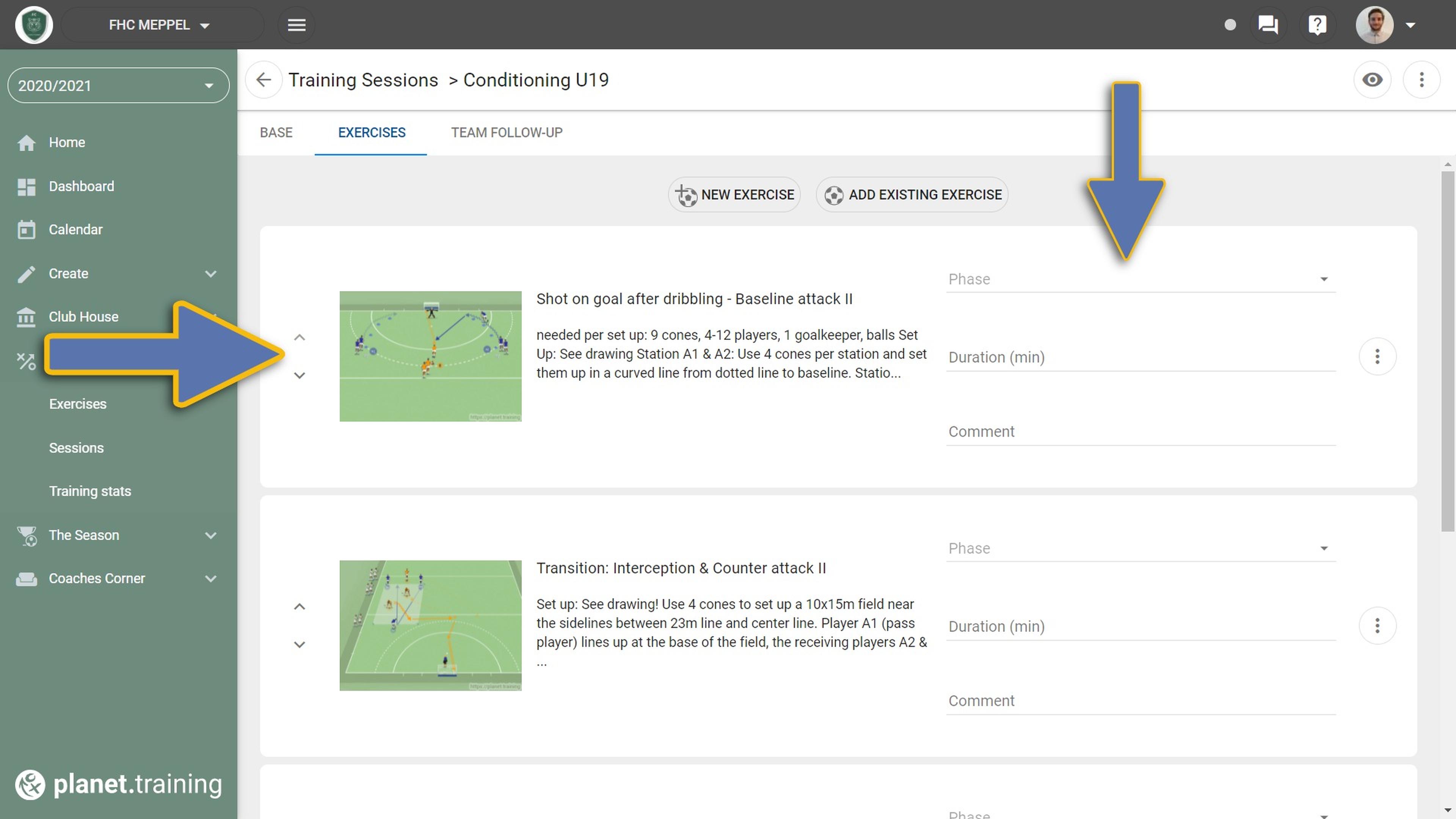This screenshot has height=819, width=1456.
Task: Open the chat messages icon
Action: 1268,25
